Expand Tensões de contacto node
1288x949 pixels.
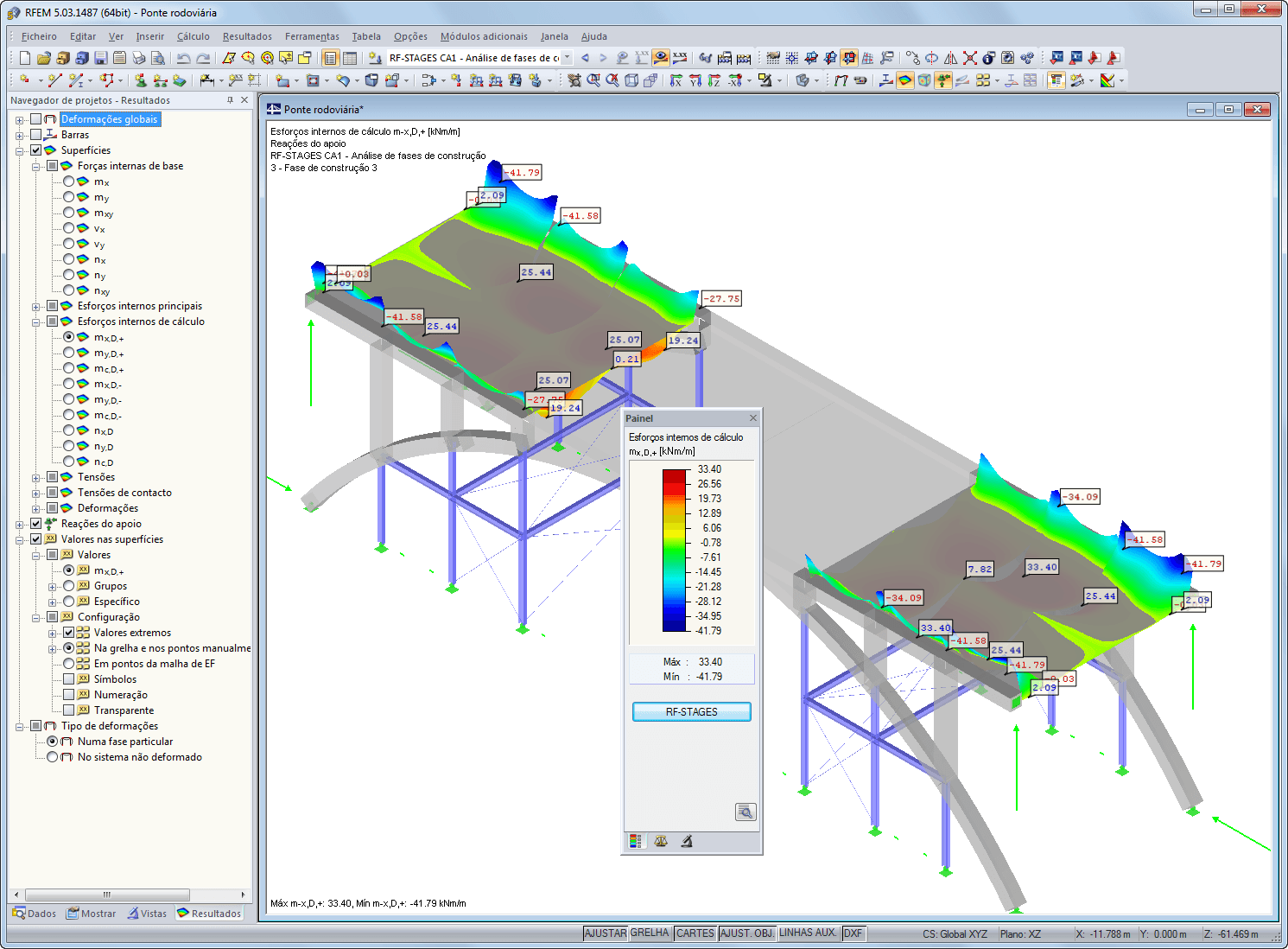click(x=36, y=493)
